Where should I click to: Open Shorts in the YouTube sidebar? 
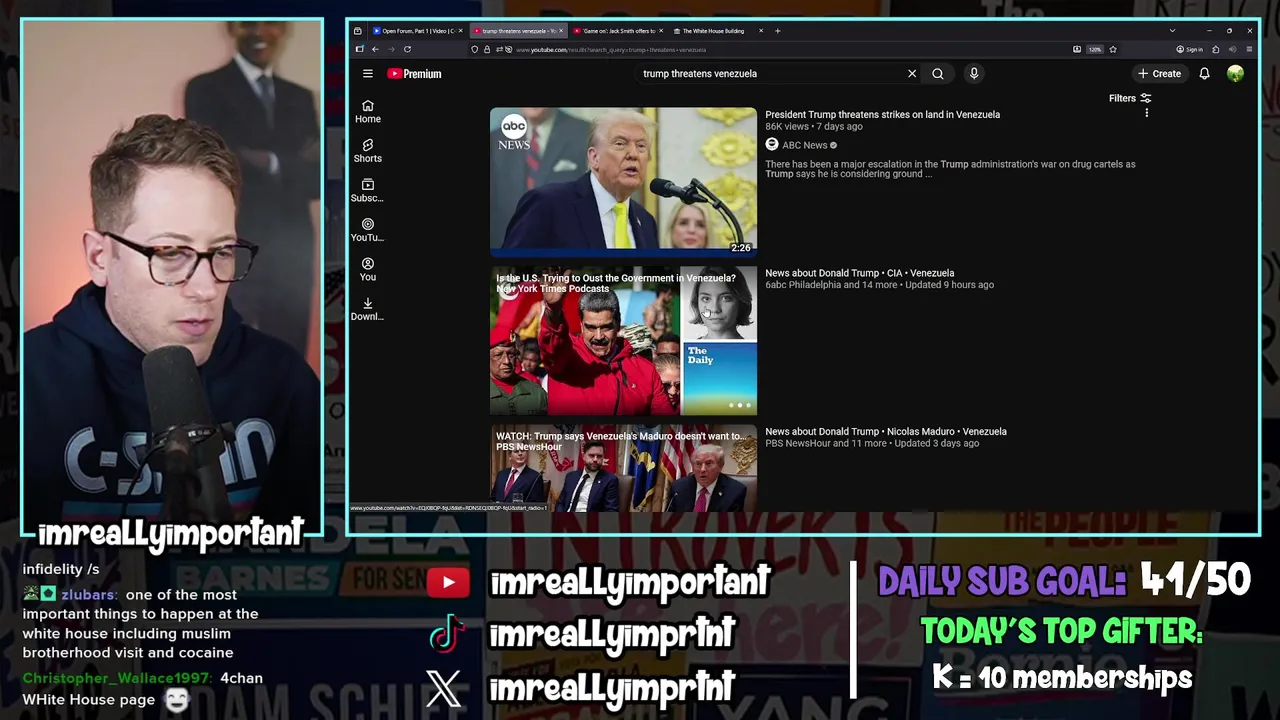pyautogui.click(x=368, y=151)
